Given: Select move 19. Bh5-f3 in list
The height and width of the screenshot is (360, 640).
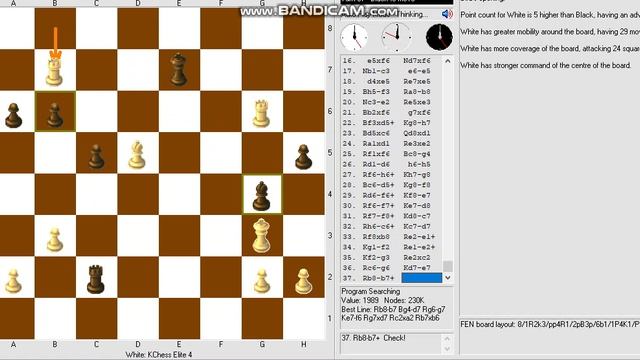Looking at the screenshot, I should click(x=376, y=91).
